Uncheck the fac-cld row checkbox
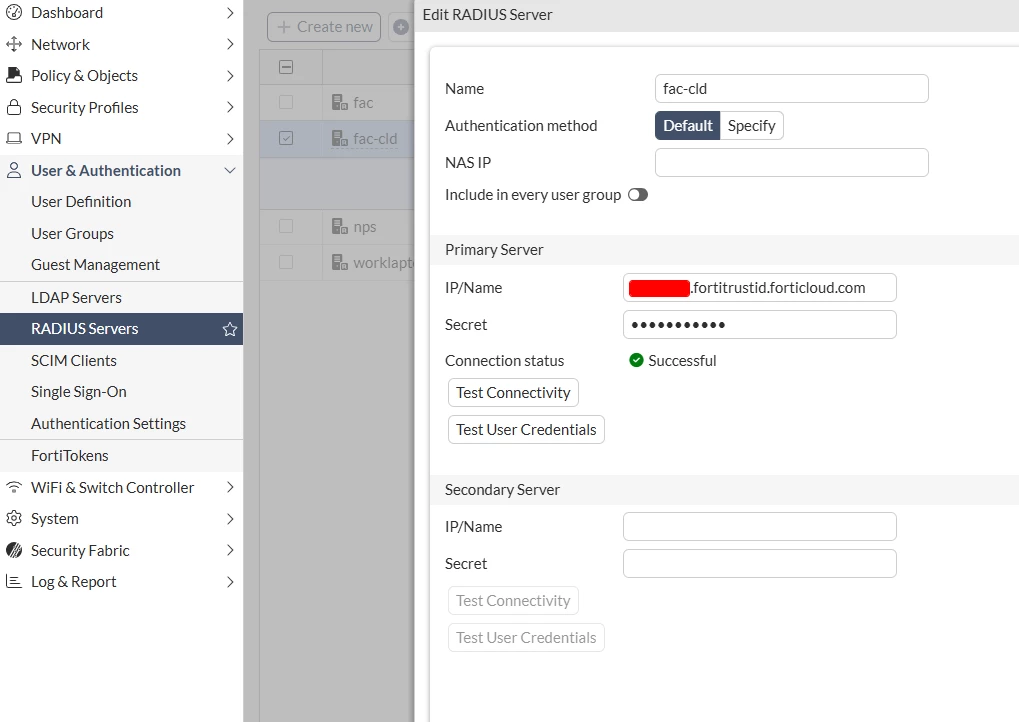The height and width of the screenshot is (722, 1019). point(286,138)
